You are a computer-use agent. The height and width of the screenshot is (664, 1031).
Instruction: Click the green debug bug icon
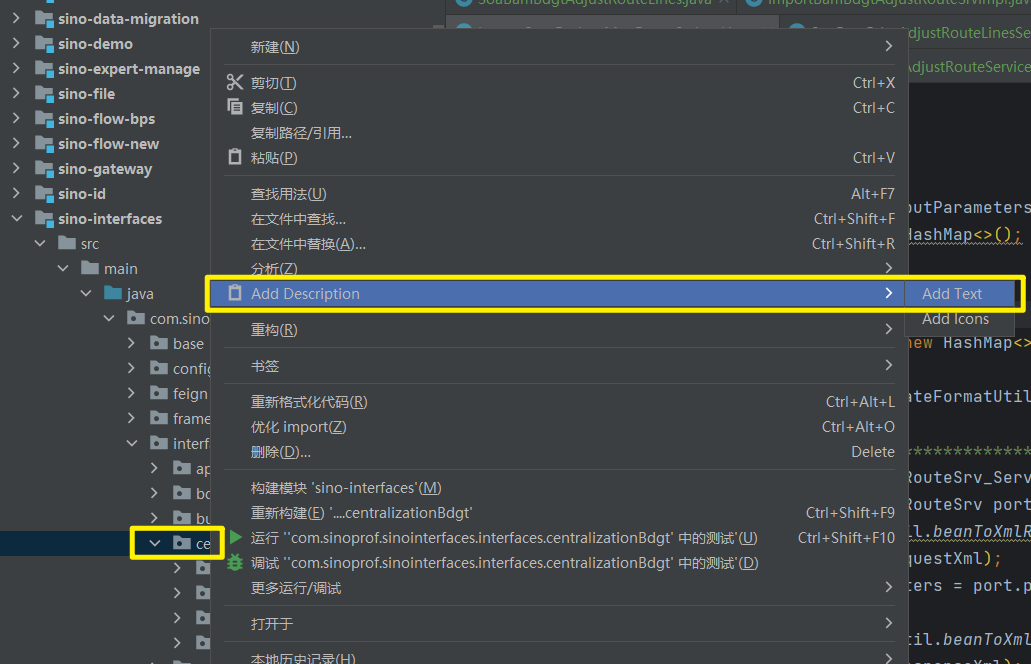pyautogui.click(x=235, y=563)
